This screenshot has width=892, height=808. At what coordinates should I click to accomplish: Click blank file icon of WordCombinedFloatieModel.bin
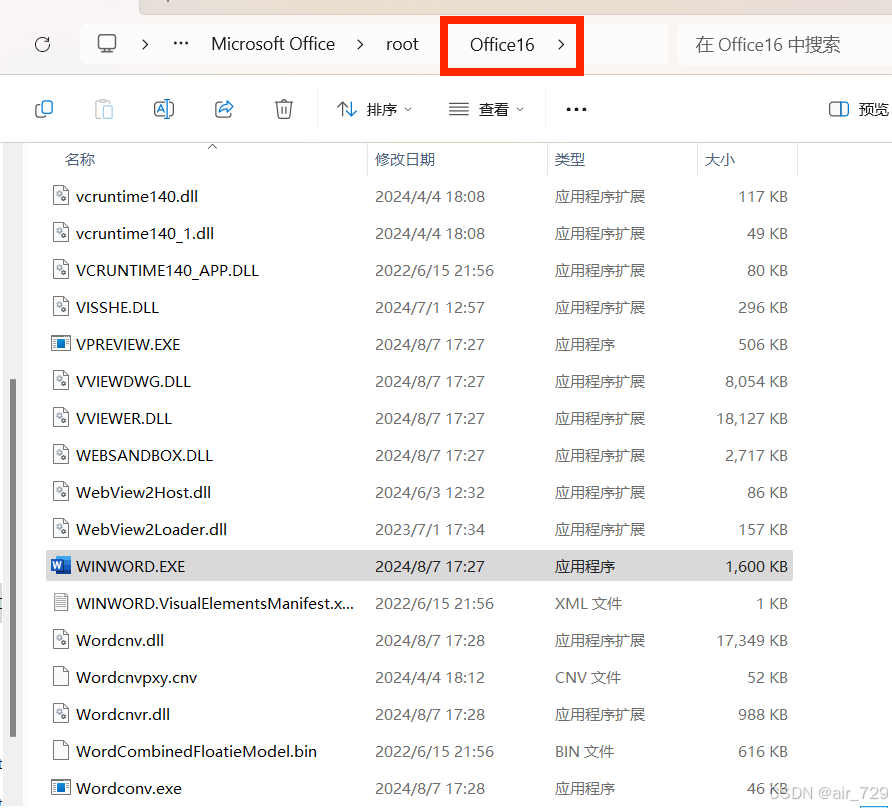(61, 750)
